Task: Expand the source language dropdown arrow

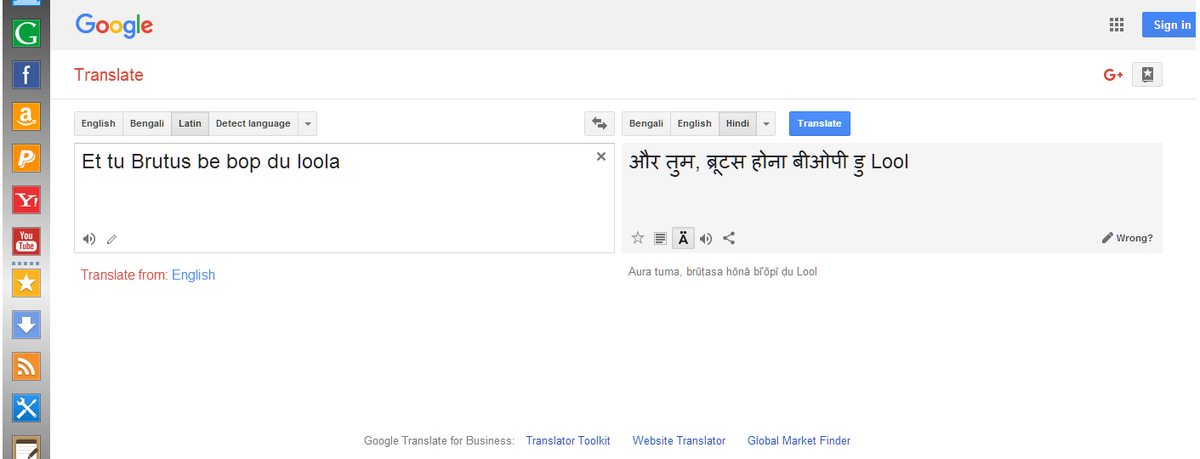Action: pos(308,124)
